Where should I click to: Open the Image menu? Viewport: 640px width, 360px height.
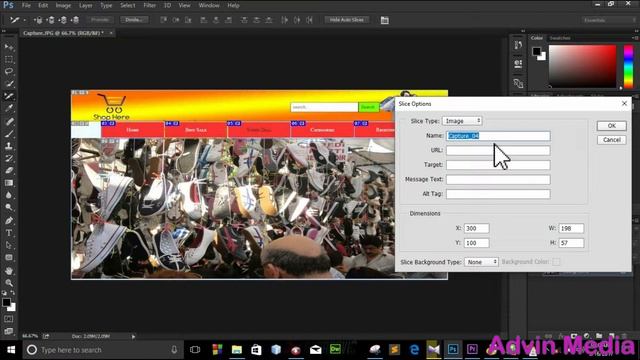63,5
